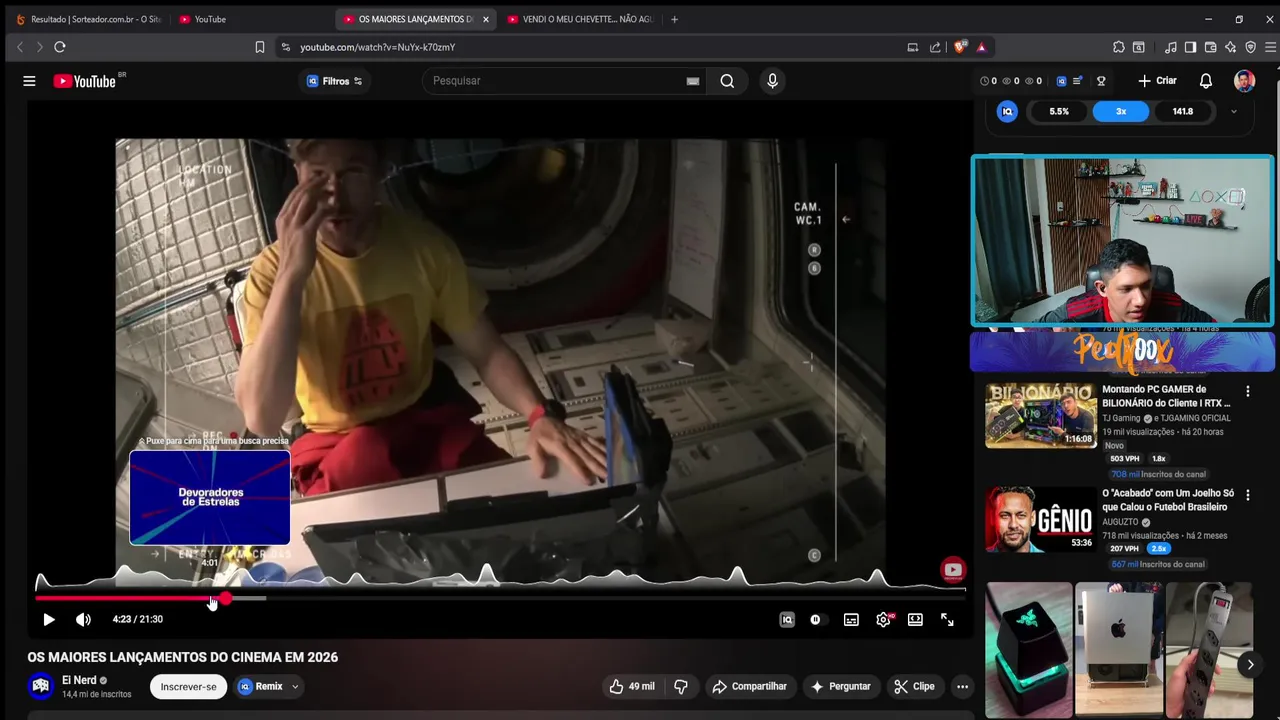Click the round vidIQ badge in stats panel
This screenshot has width=1280, height=720.
point(1007,112)
